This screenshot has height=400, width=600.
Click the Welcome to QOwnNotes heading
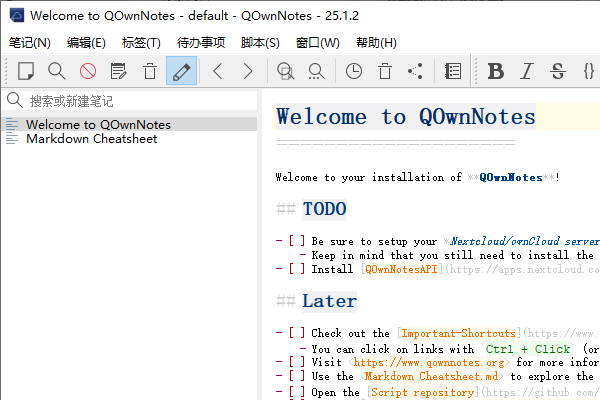pyautogui.click(x=406, y=116)
